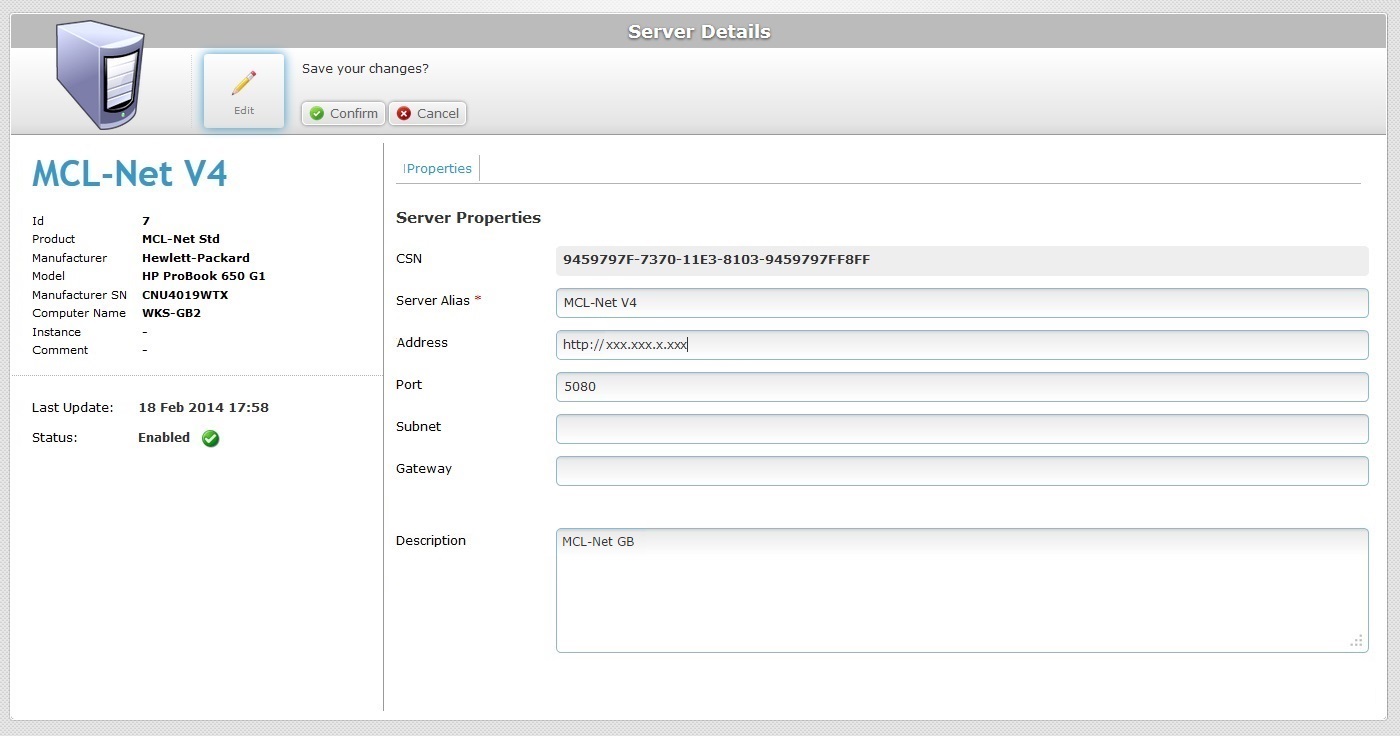Screen dimensions: 1400x736
Task: Click the Id value 7
Action: coord(146,221)
